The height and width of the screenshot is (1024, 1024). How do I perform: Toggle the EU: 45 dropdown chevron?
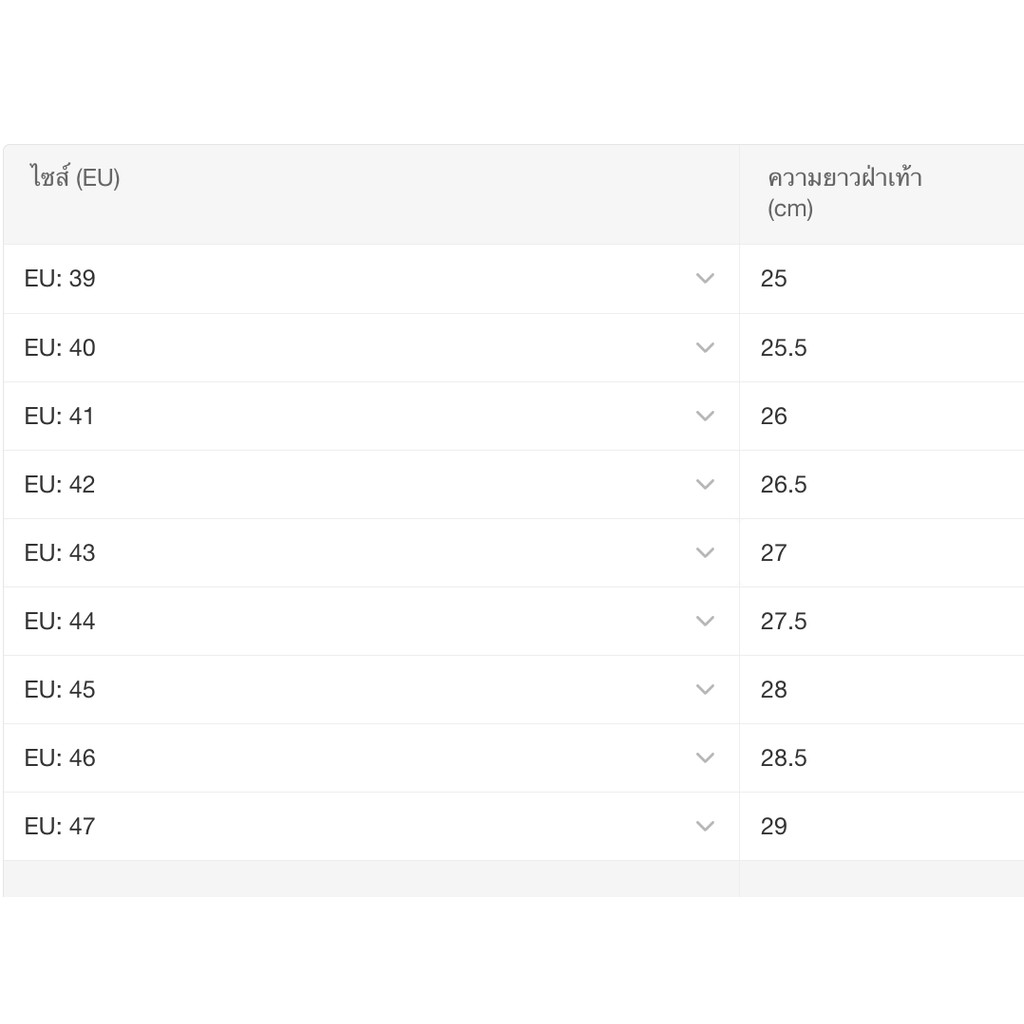(705, 689)
